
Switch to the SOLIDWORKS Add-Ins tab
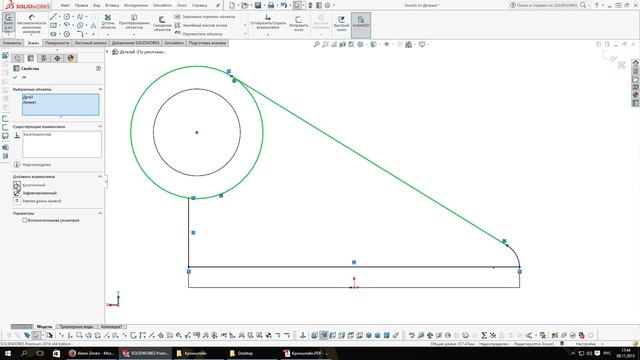pyautogui.click(x=135, y=43)
